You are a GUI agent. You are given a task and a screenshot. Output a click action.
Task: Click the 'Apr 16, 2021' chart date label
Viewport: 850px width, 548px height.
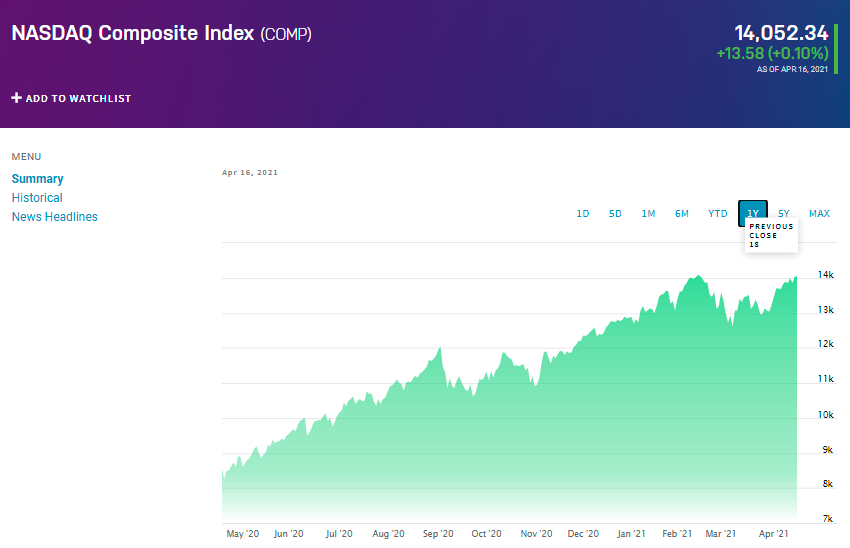click(x=250, y=172)
